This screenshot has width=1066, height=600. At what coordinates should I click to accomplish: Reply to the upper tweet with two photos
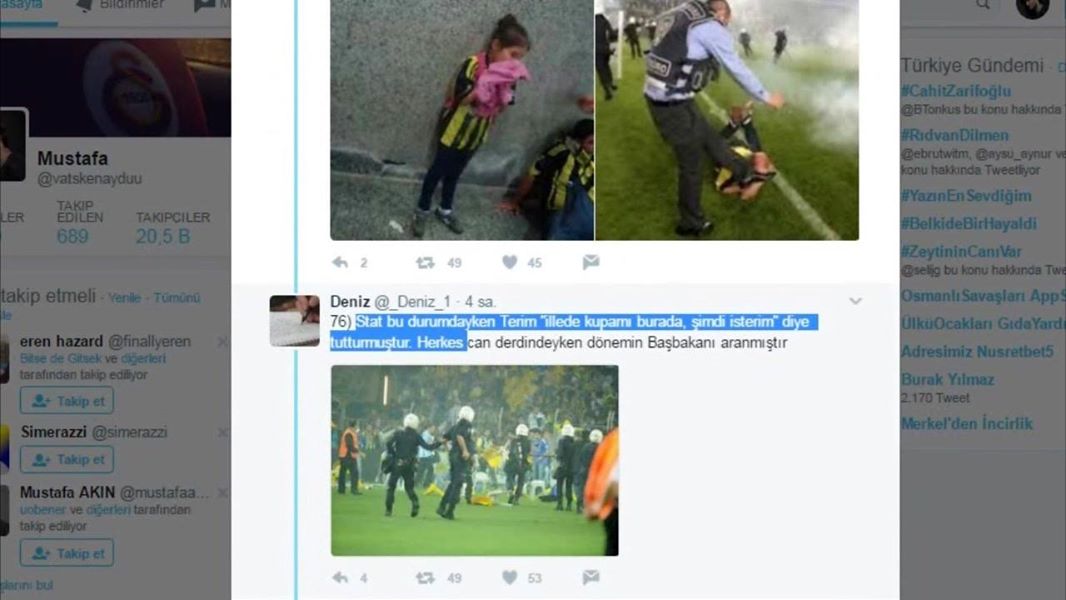pos(340,262)
